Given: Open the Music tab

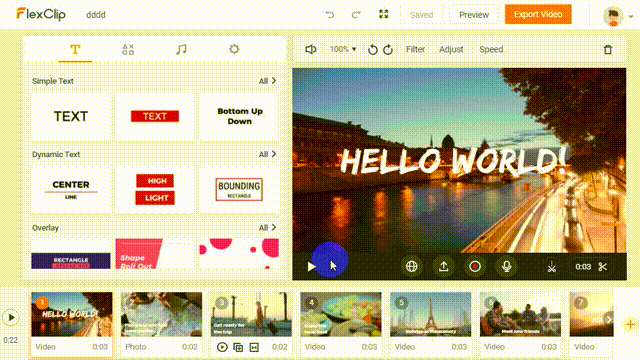Looking at the screenshot, I should pos(181,49).
